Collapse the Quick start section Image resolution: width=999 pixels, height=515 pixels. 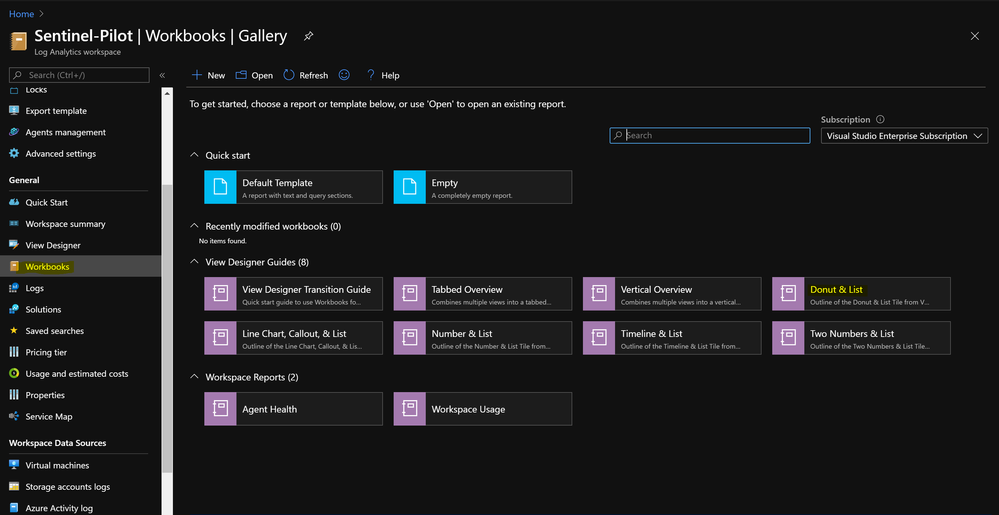click(x=194, y=155)
